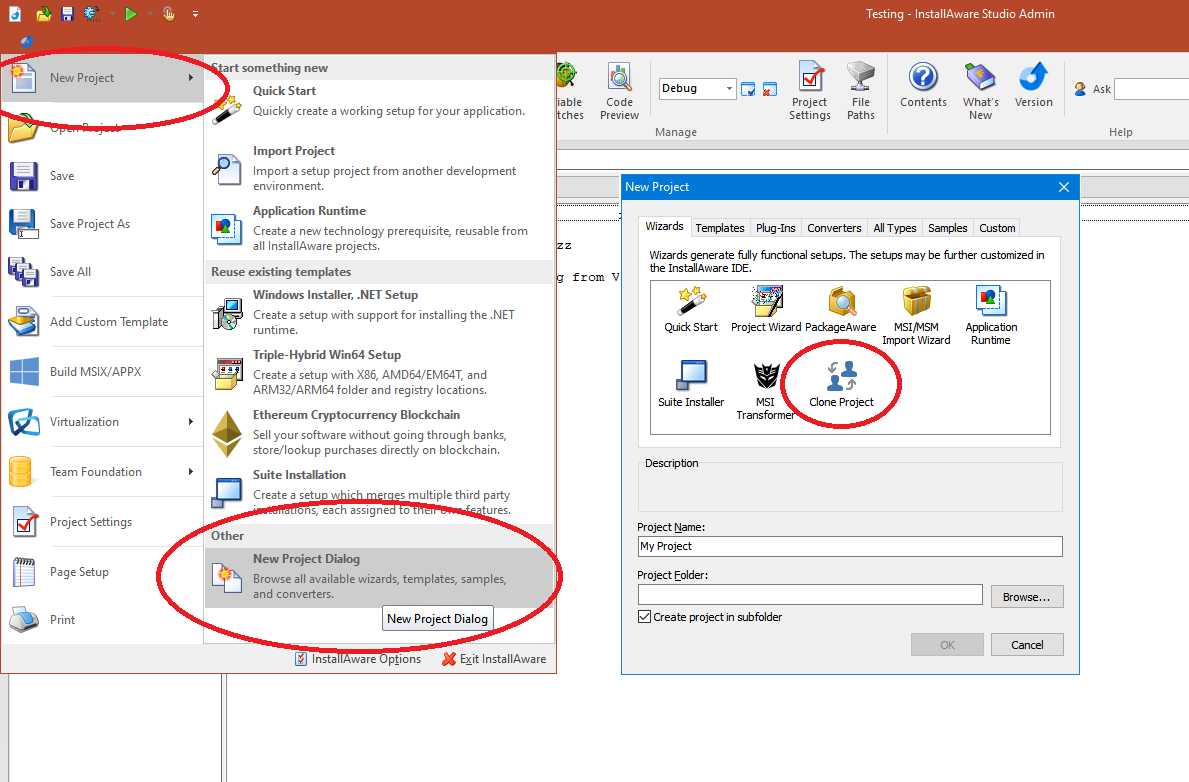Expand the Virtualization submenu arrow
The height and width of the screenshot is (782, 1189).
pyautogui.click(x=191, y=422)
